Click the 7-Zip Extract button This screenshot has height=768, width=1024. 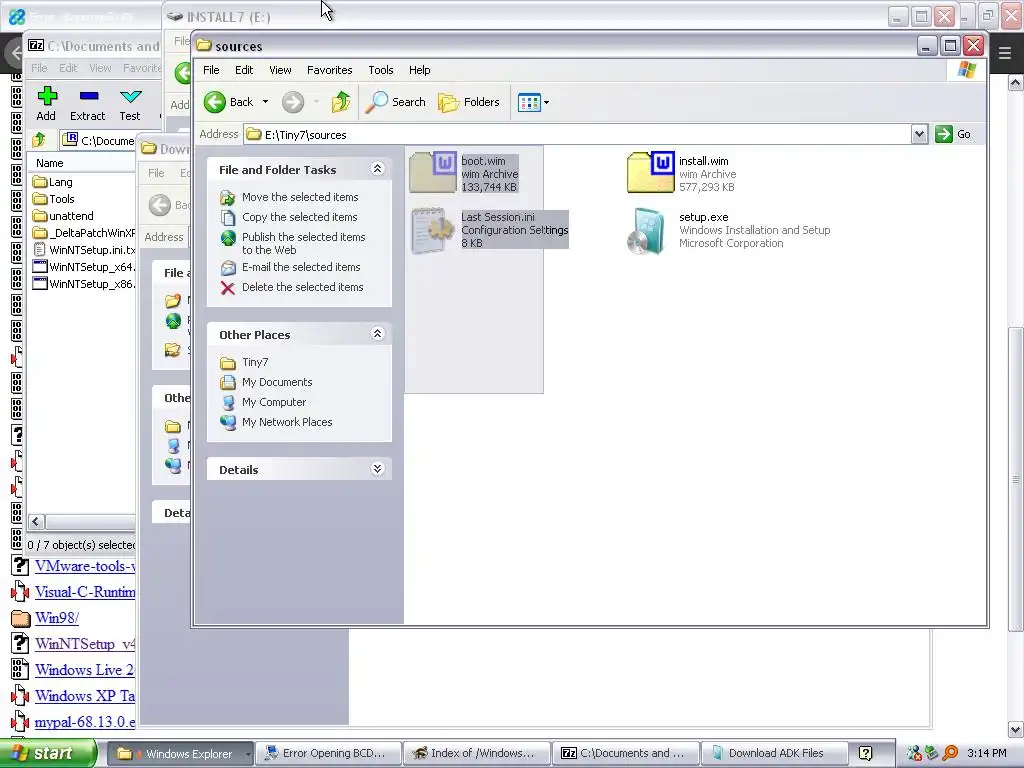tap(88, 104)
